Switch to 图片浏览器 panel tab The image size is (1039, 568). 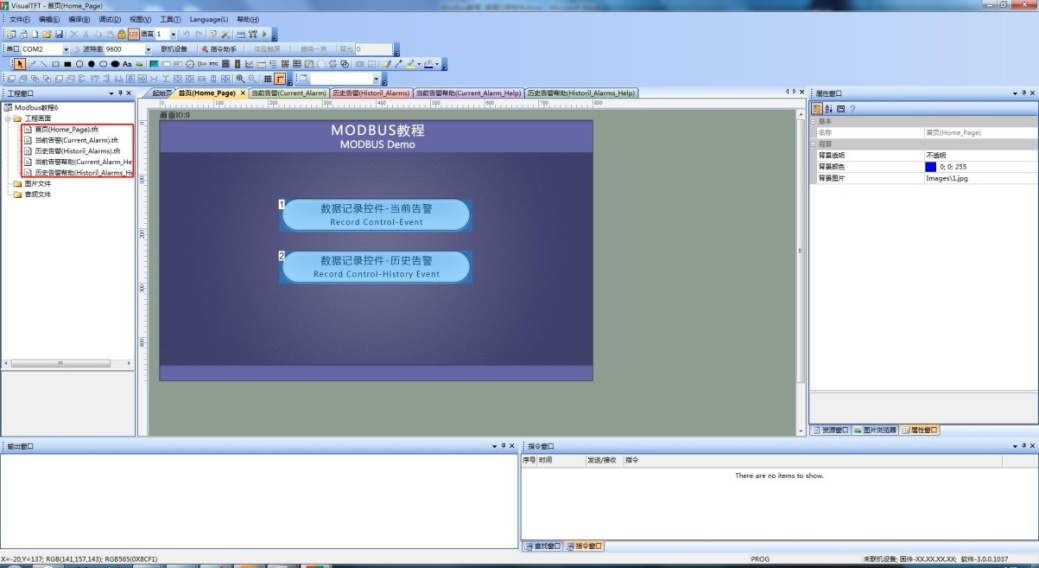pyautogui.click(x=875, y=430)
